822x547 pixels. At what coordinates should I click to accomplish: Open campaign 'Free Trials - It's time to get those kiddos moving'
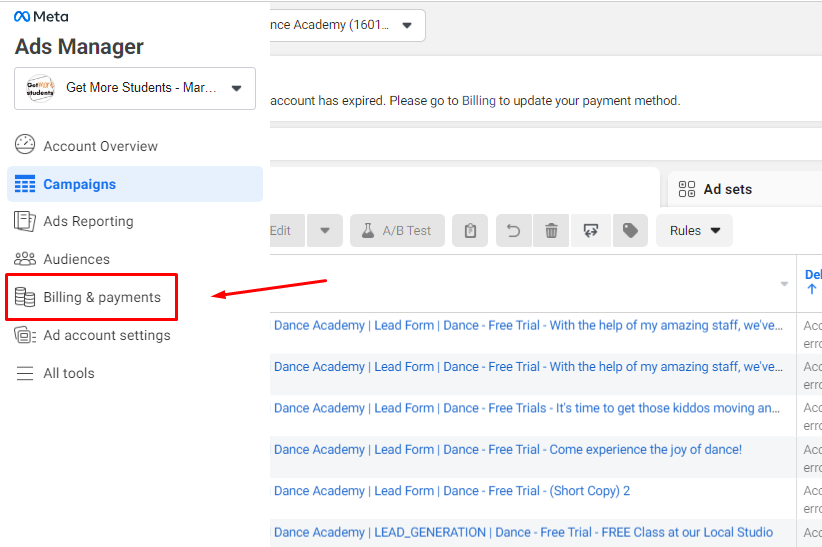[x=527, y=408]
